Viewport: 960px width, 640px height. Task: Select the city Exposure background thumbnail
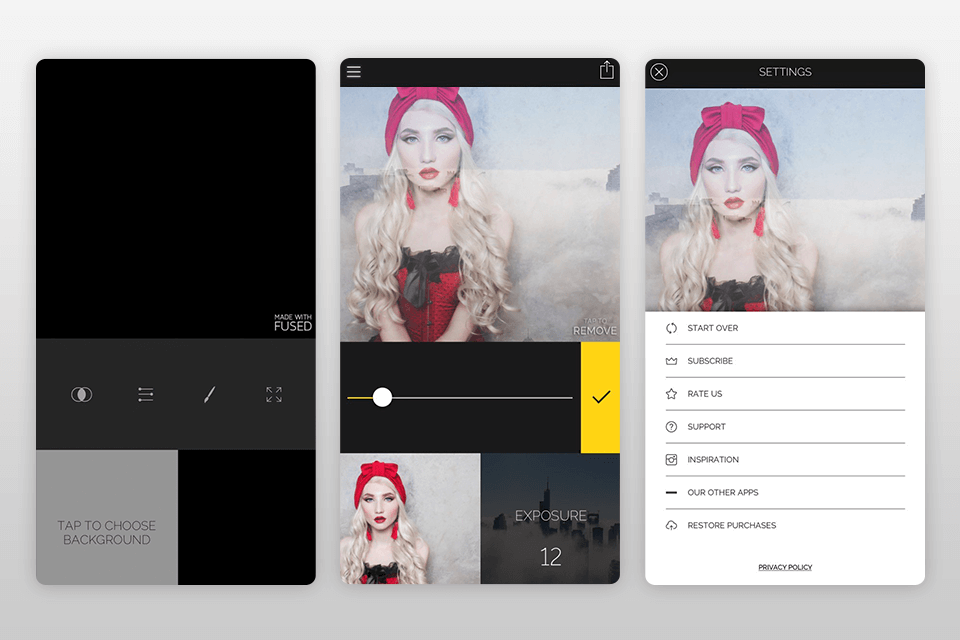click(x=550, y=519)
